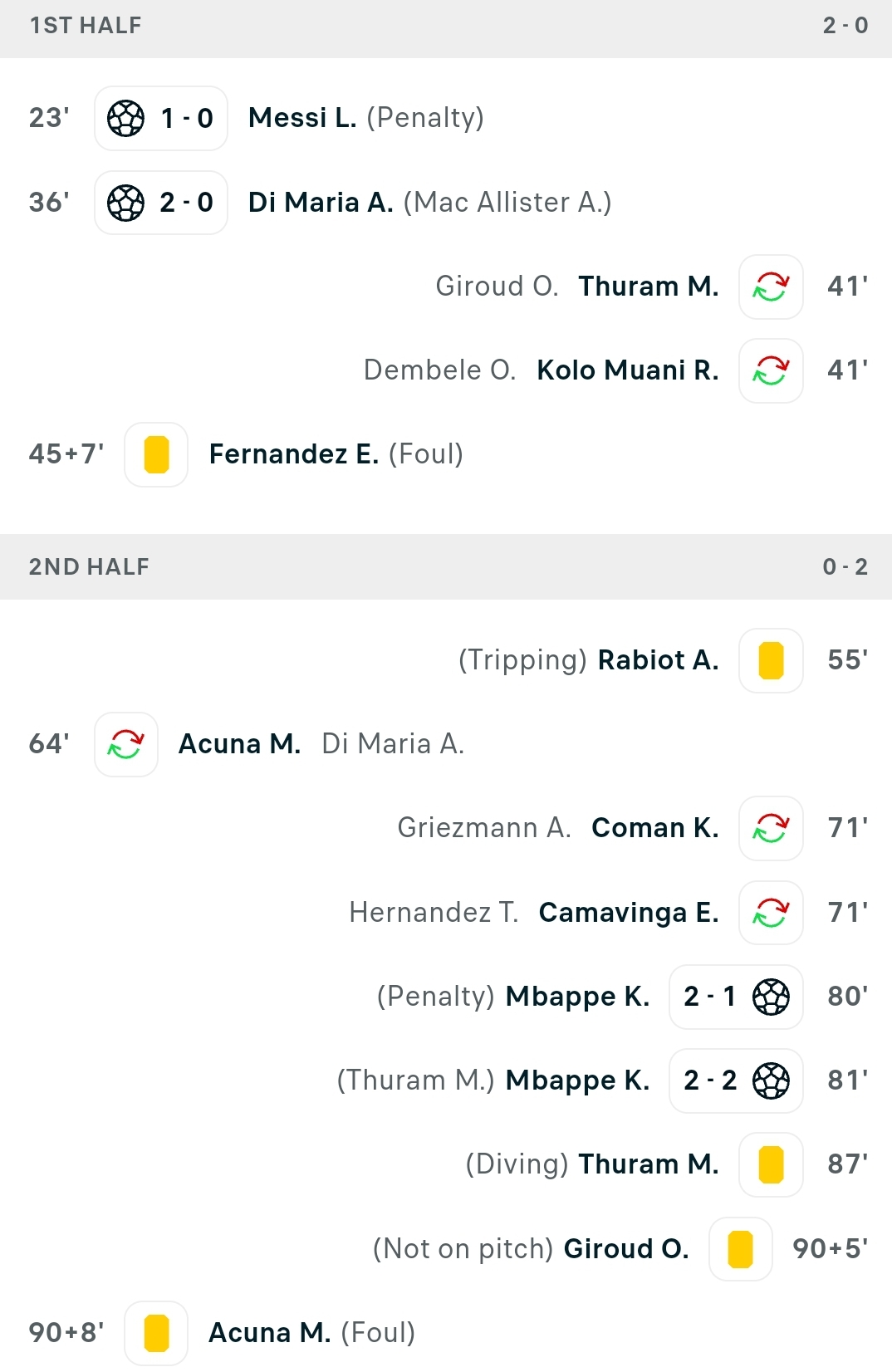This screenshot has width=892, height=1372.
Task: Select Mac Allister A. assist name
Action: pos(507,202)
